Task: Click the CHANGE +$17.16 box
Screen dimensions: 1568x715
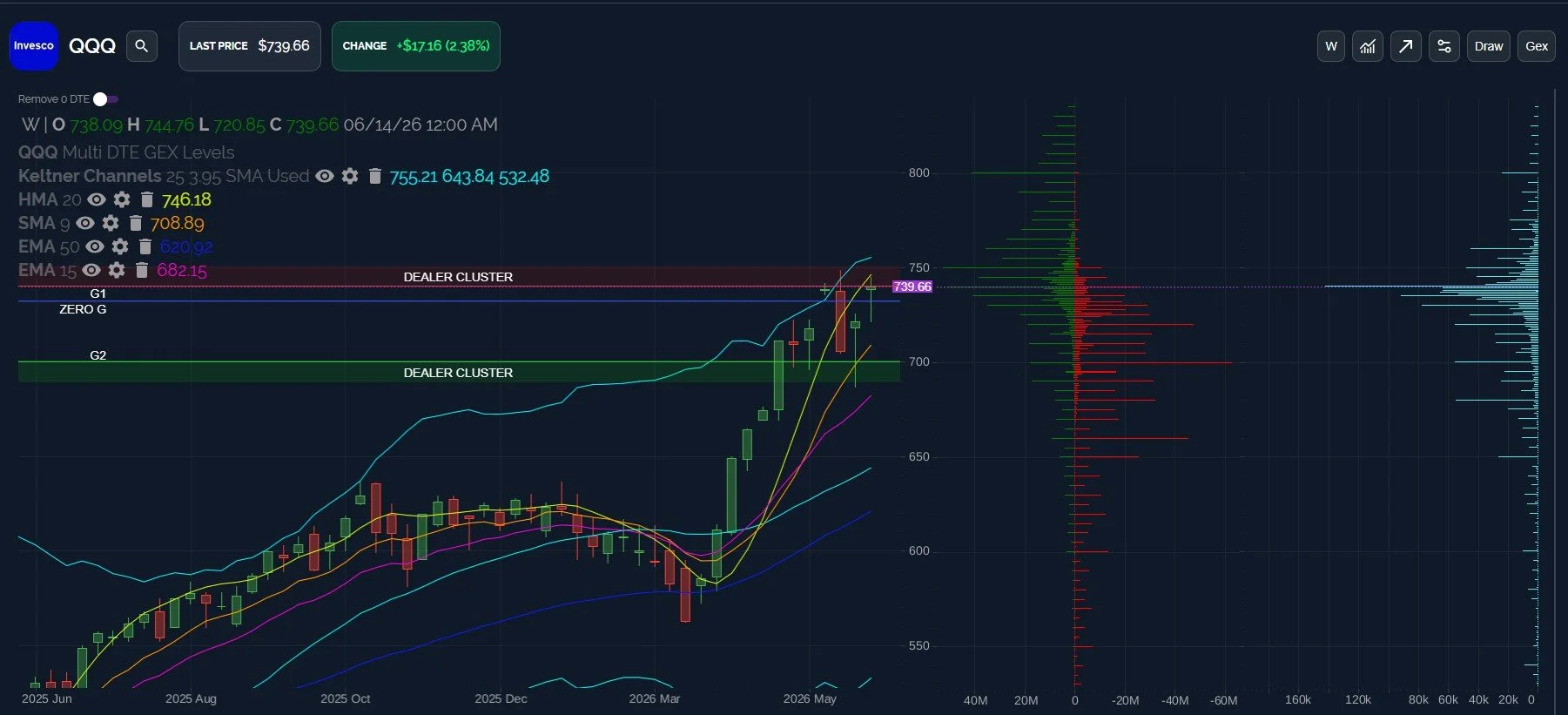Action: 416,46
